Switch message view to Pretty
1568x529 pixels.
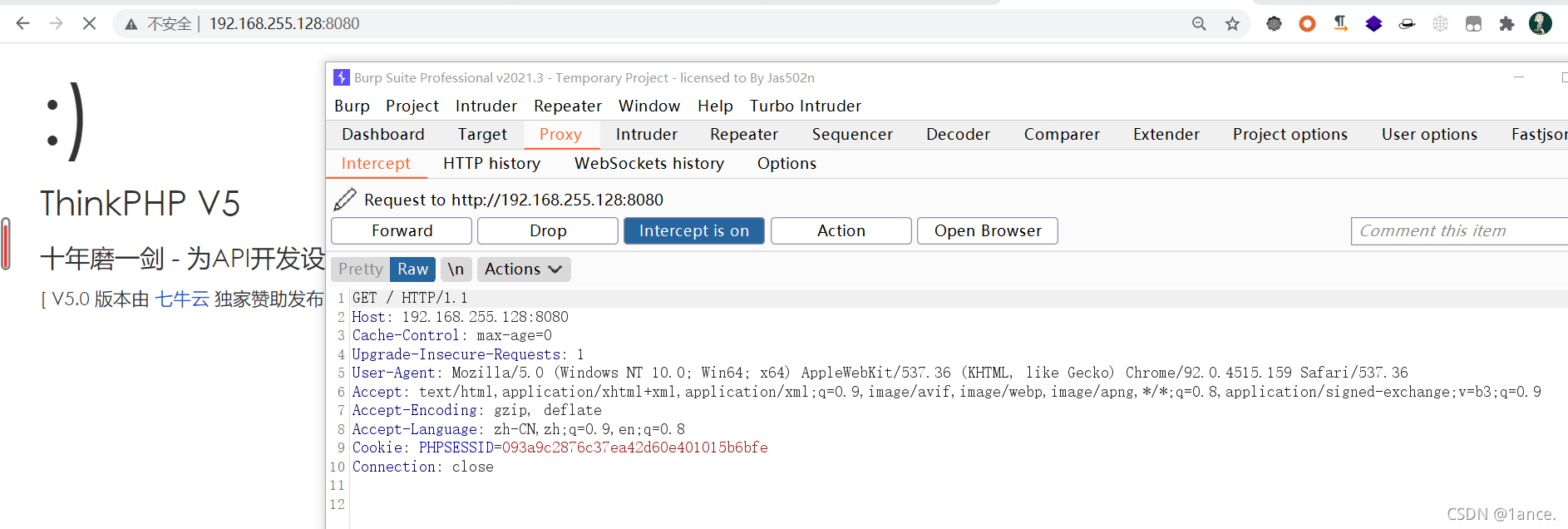click(x=361, y=269)
